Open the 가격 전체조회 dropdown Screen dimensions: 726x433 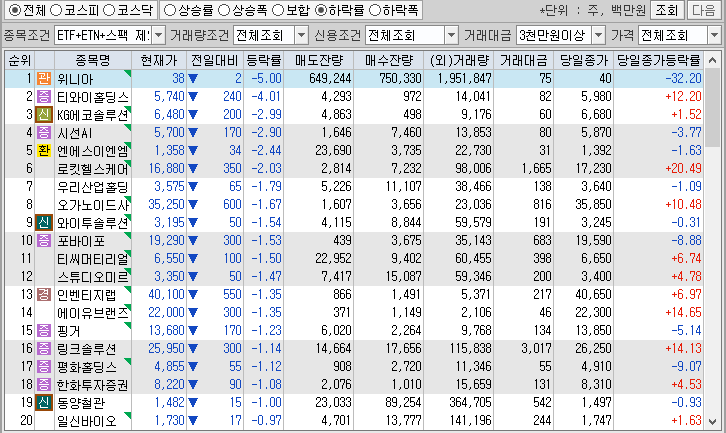[714, 35]
